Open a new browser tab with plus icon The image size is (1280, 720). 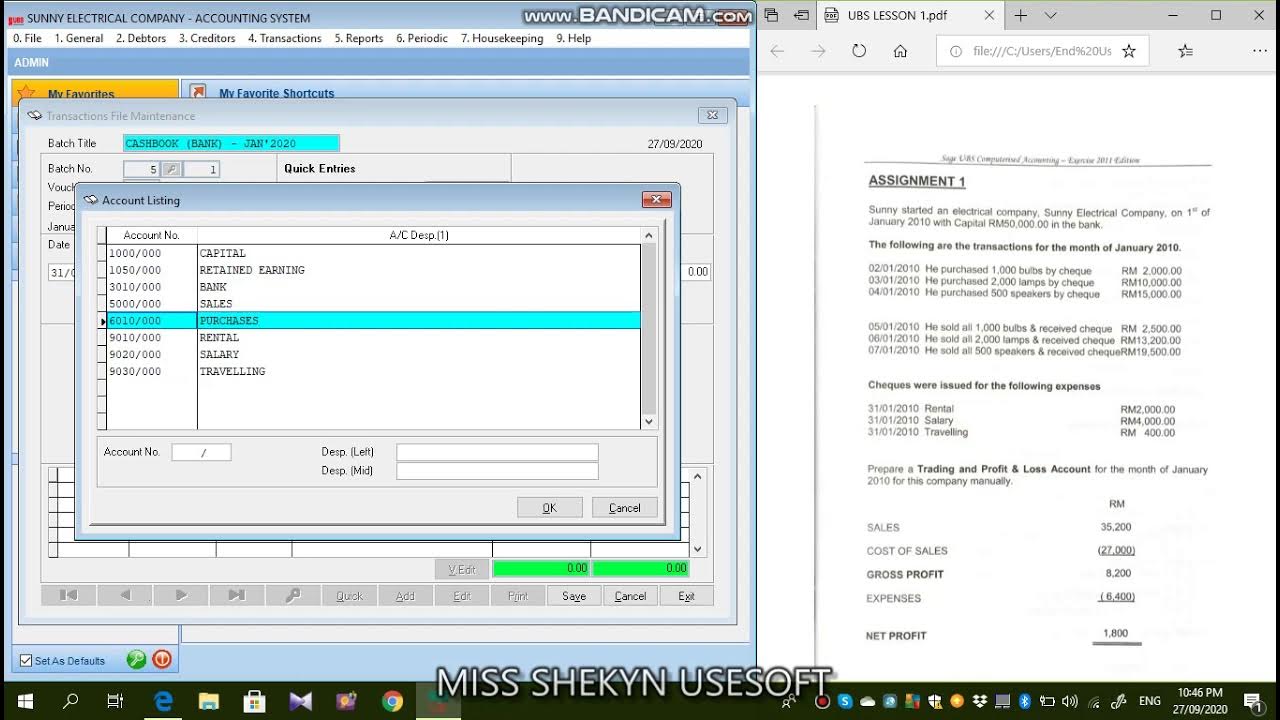point(1021,15)
